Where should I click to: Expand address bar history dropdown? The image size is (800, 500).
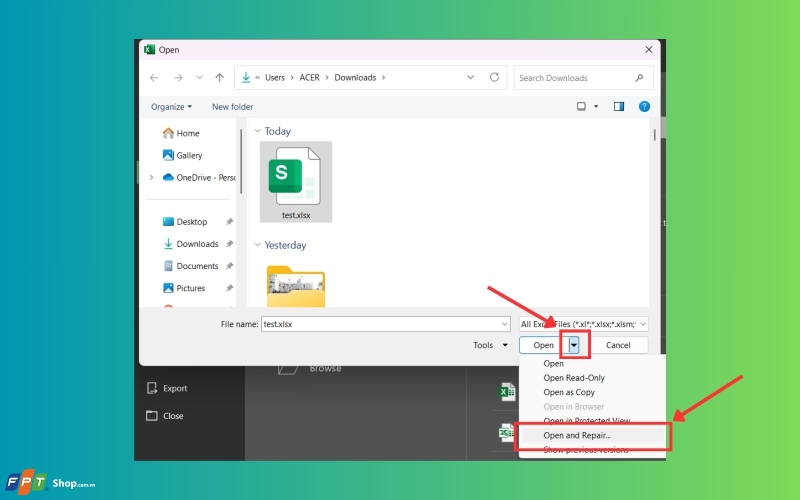click(x=470, y=78)
